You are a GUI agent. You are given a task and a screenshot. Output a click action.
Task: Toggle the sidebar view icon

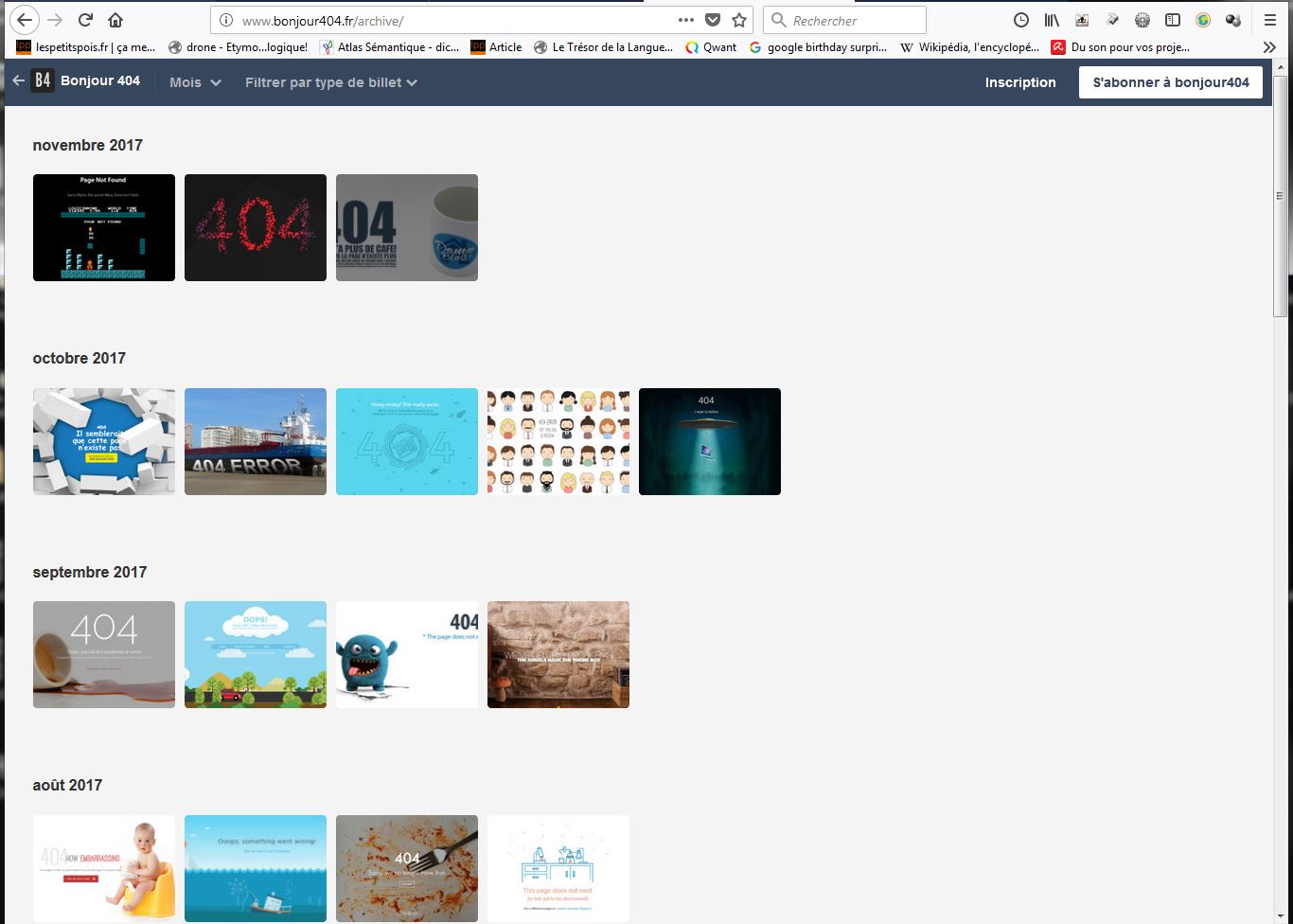1173,20
